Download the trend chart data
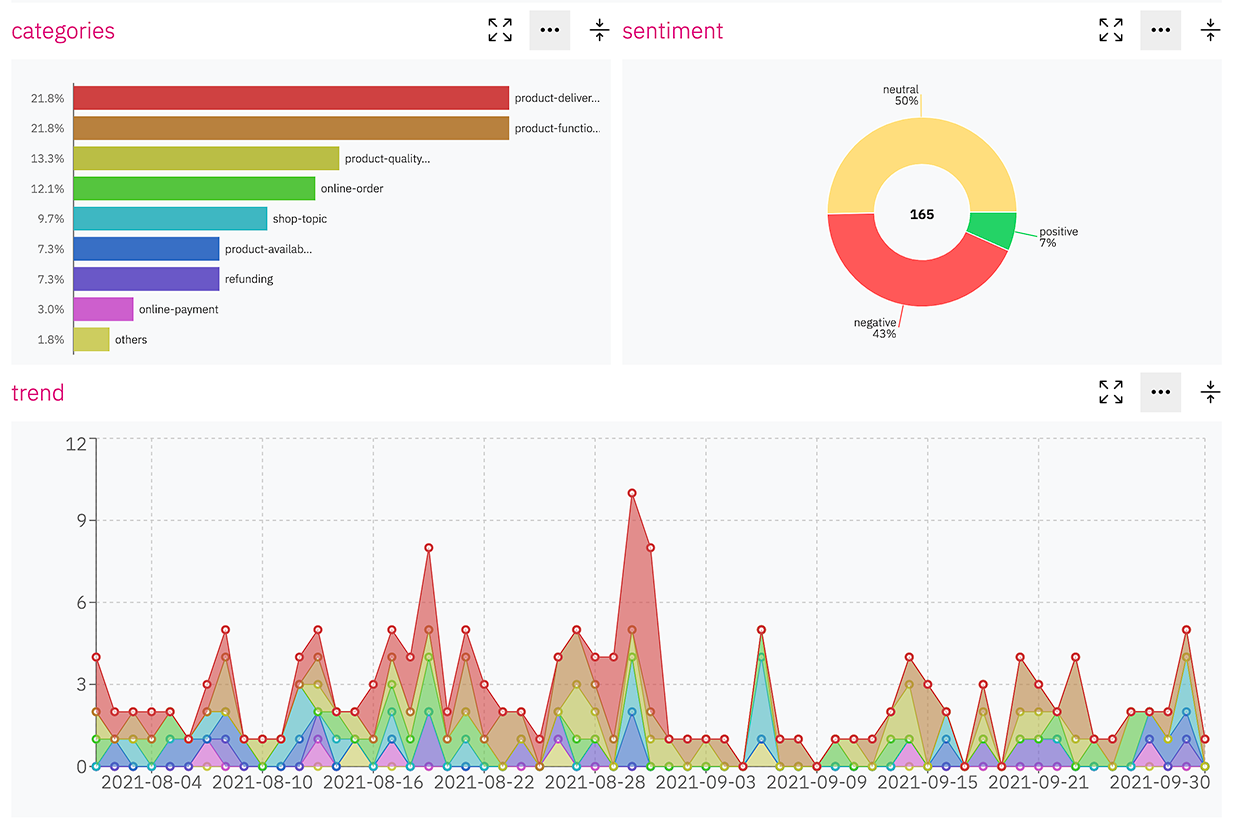 tap(1210, 392)
